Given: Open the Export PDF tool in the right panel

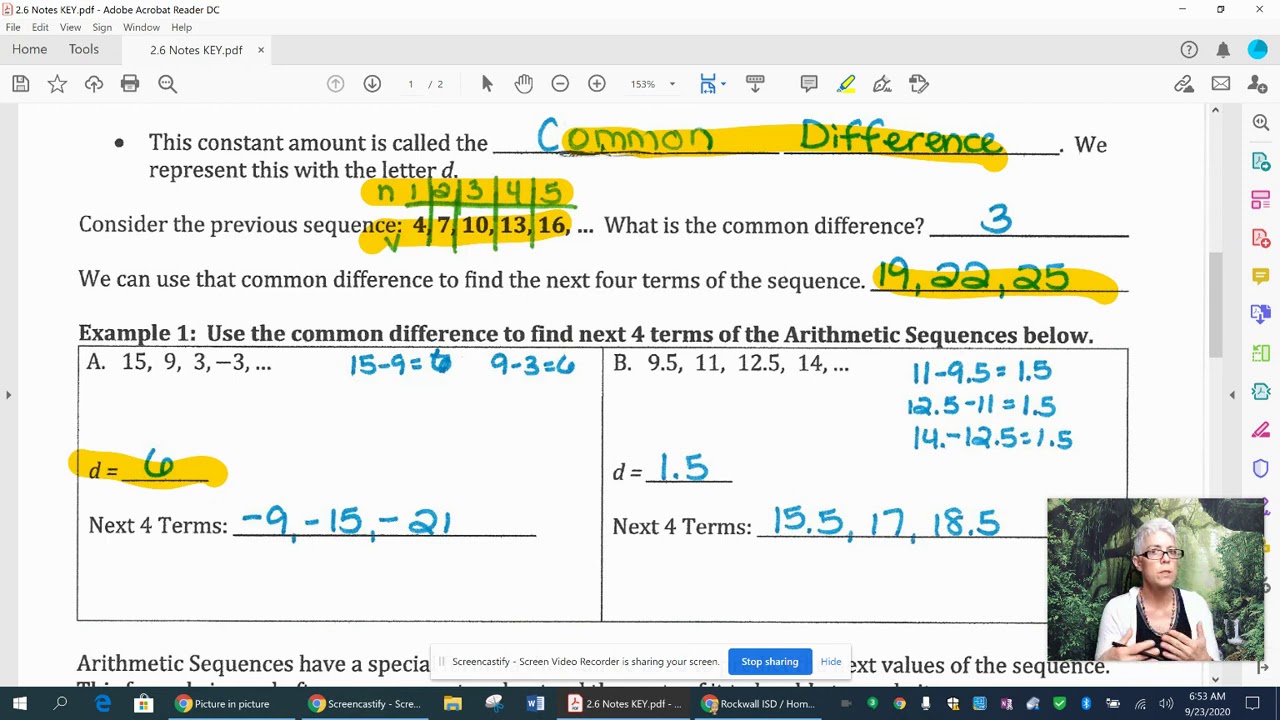Looking at the screenshot, I should tap(1261, 162).
